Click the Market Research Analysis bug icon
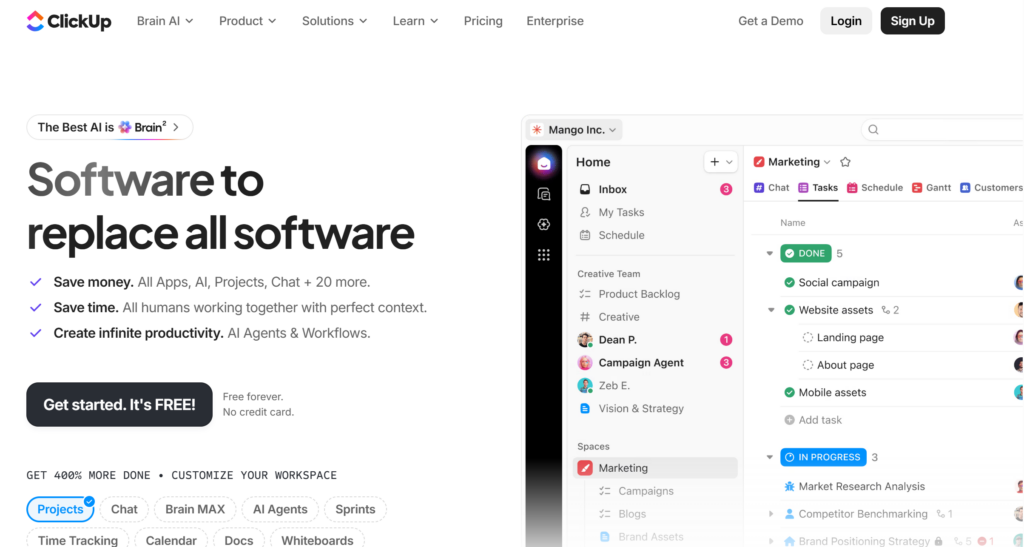 (x=790, y=486)
